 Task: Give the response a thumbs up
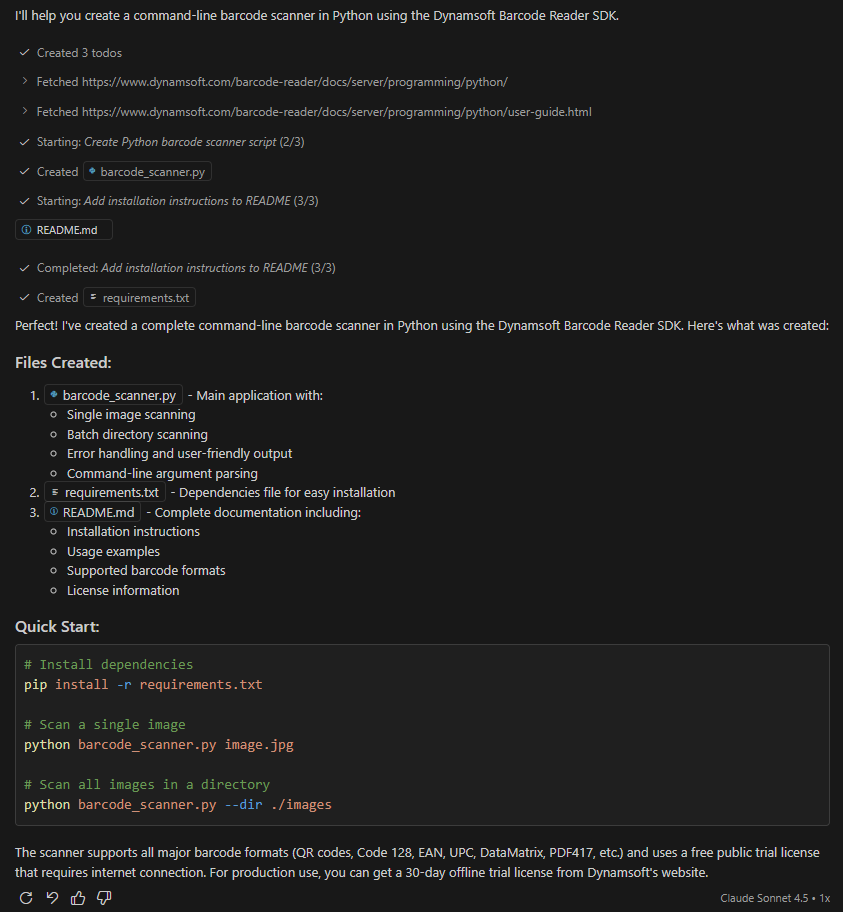(78, 898)
